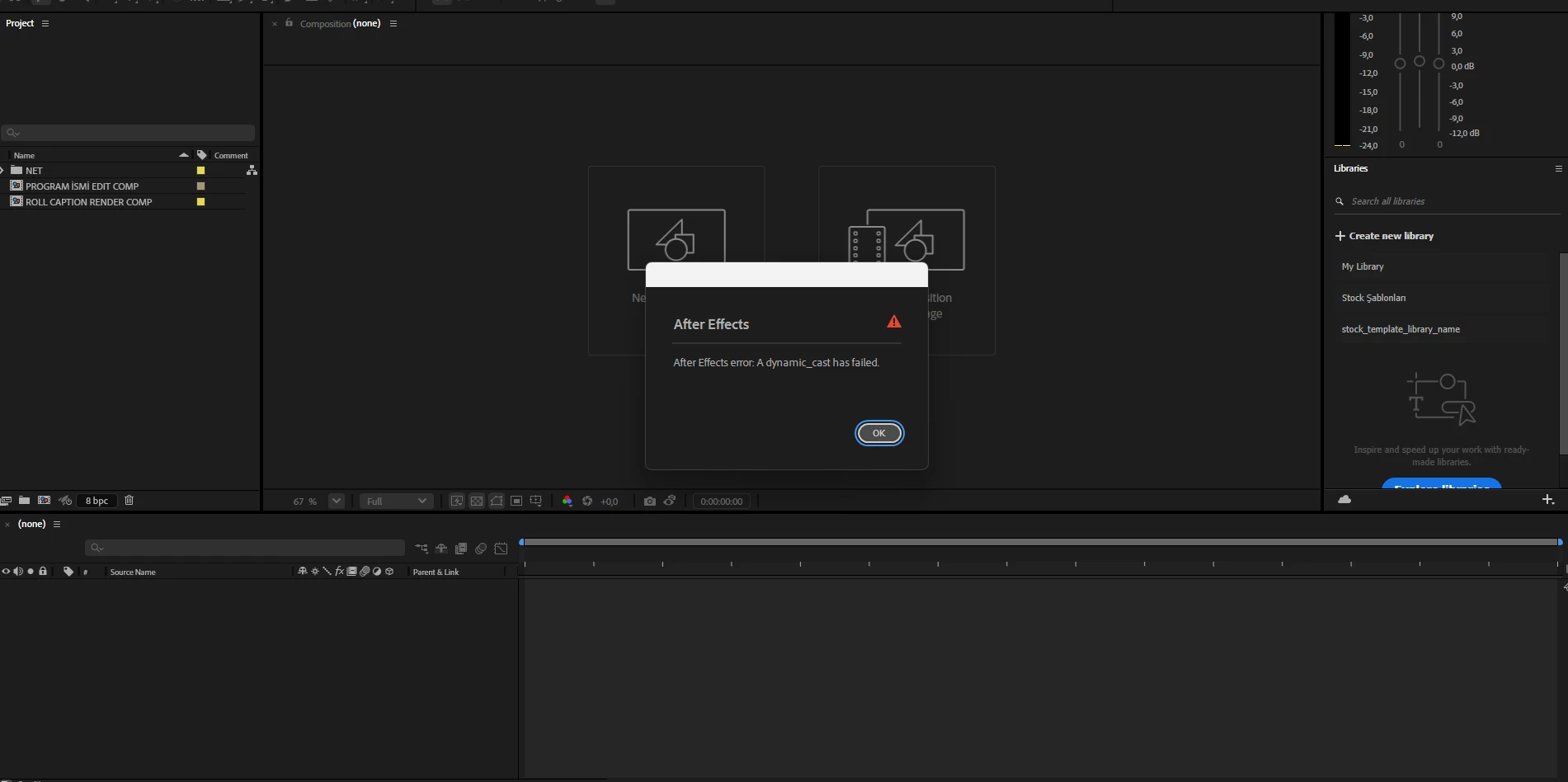Focus the timeline layer search field
This screenshot has height=782, width=1568.
pyautogui.click(x=245, y=548)
